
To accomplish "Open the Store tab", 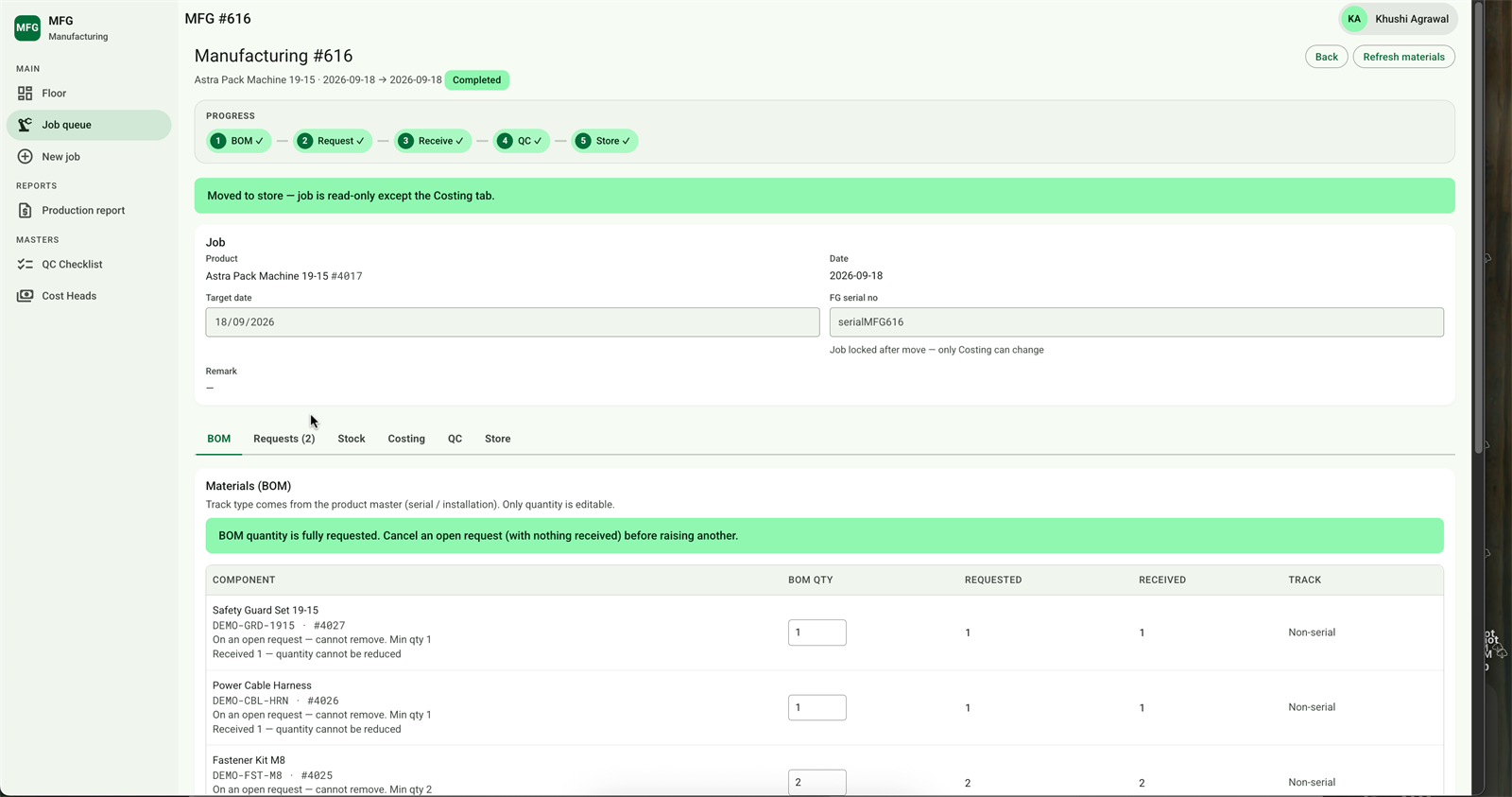I will (x=498, y=439).
